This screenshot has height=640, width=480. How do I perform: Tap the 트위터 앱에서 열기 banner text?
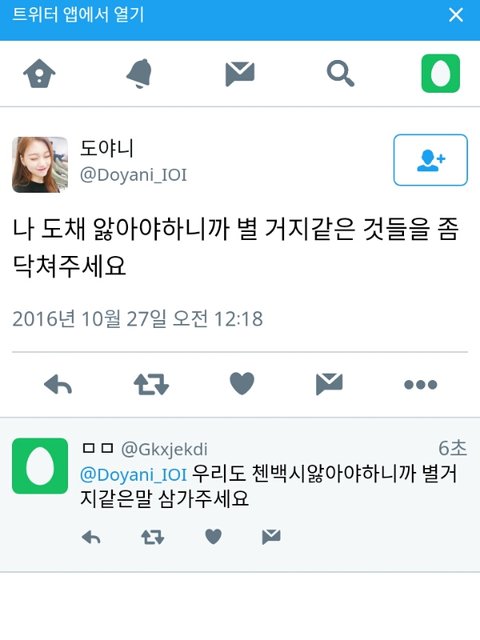[x=78, y=15]
